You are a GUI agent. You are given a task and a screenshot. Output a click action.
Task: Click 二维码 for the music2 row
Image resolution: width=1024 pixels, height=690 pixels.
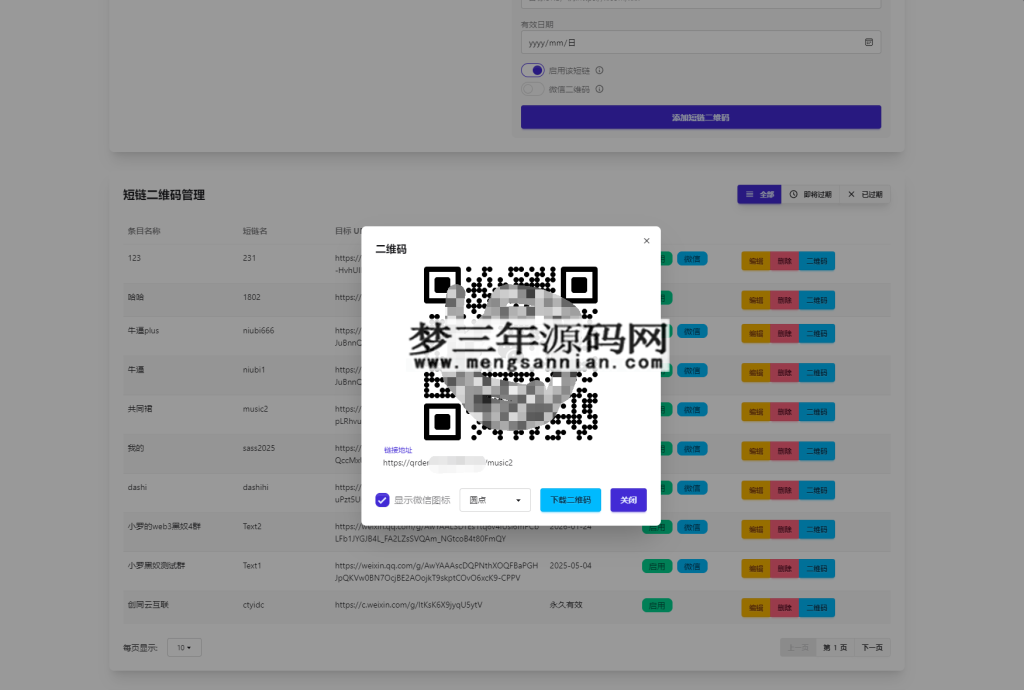(816, 412)
